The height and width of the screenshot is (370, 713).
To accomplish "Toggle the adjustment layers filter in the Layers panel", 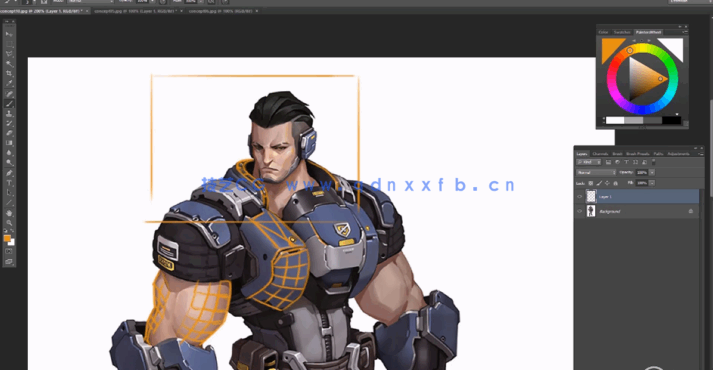I will coord(618,162).
